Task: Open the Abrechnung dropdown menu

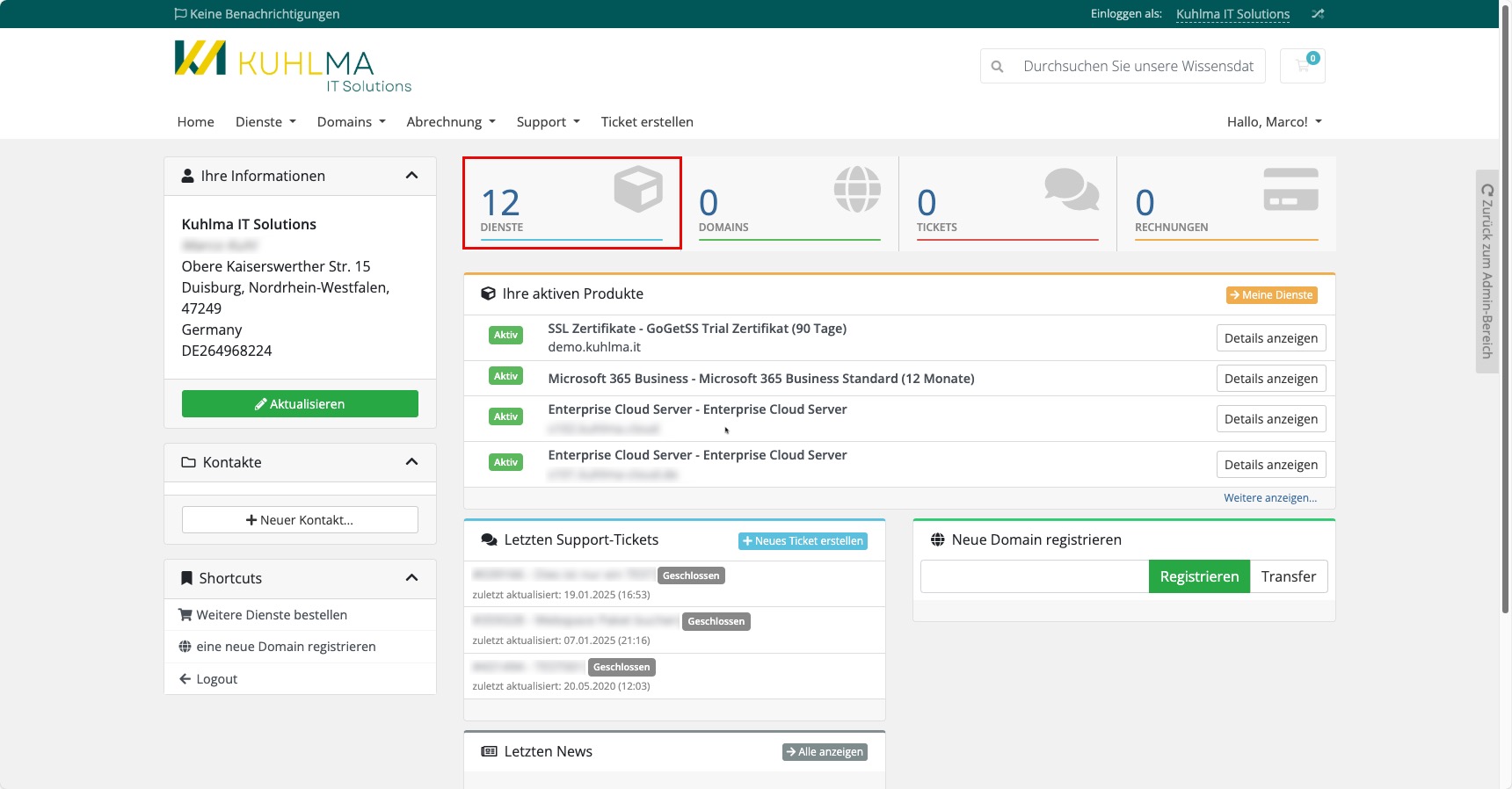Action: pos(451,122)
